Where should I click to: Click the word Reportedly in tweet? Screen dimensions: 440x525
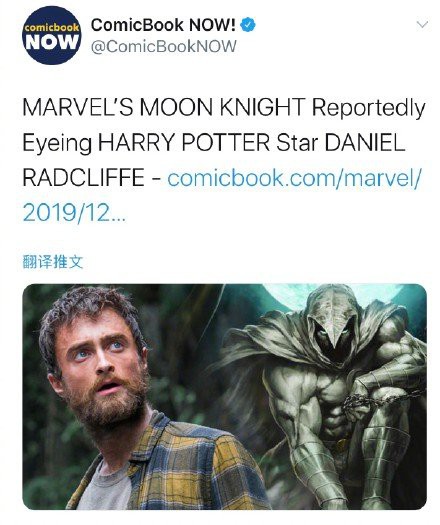369,108
